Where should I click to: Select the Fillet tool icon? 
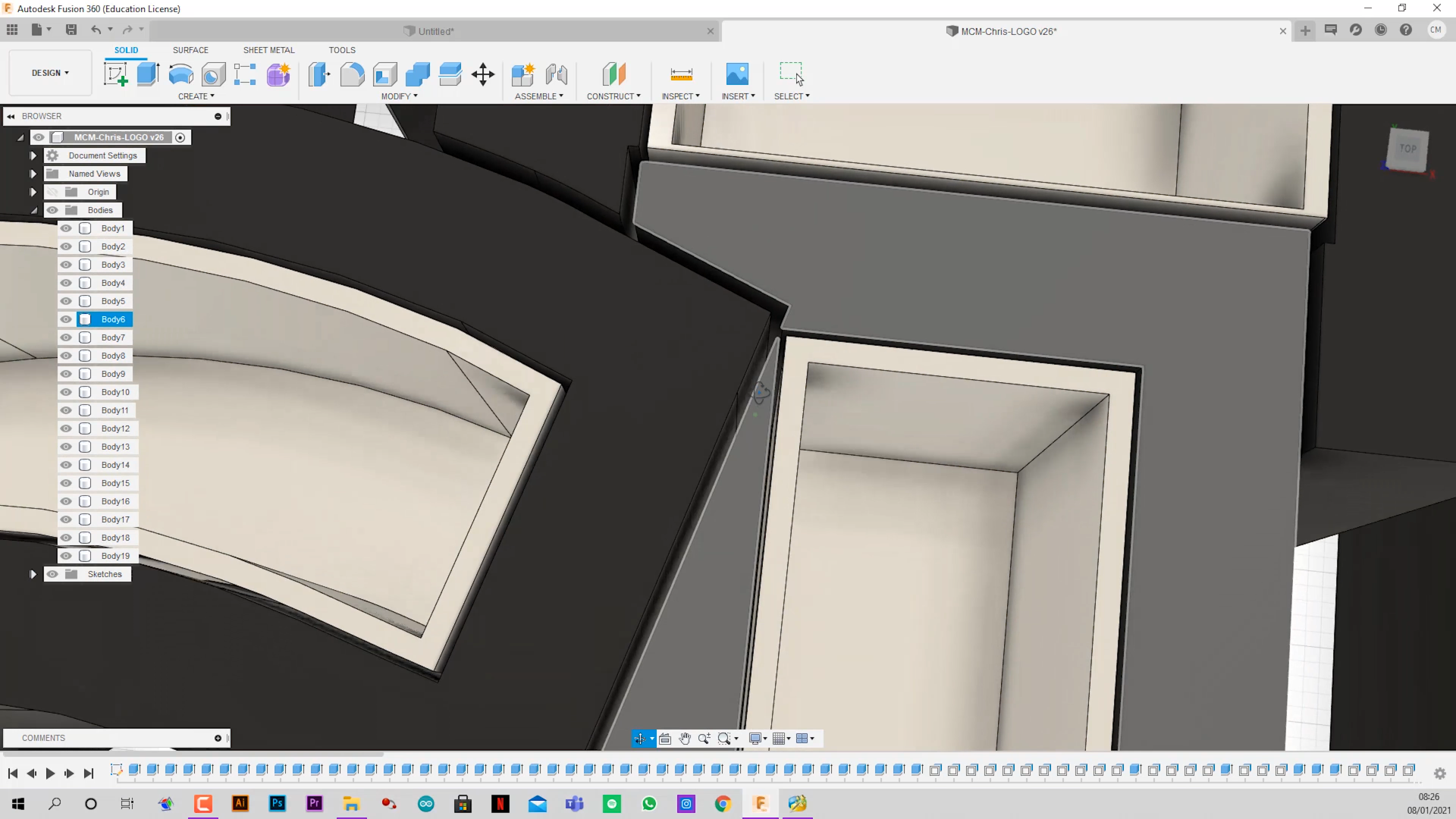352,74
